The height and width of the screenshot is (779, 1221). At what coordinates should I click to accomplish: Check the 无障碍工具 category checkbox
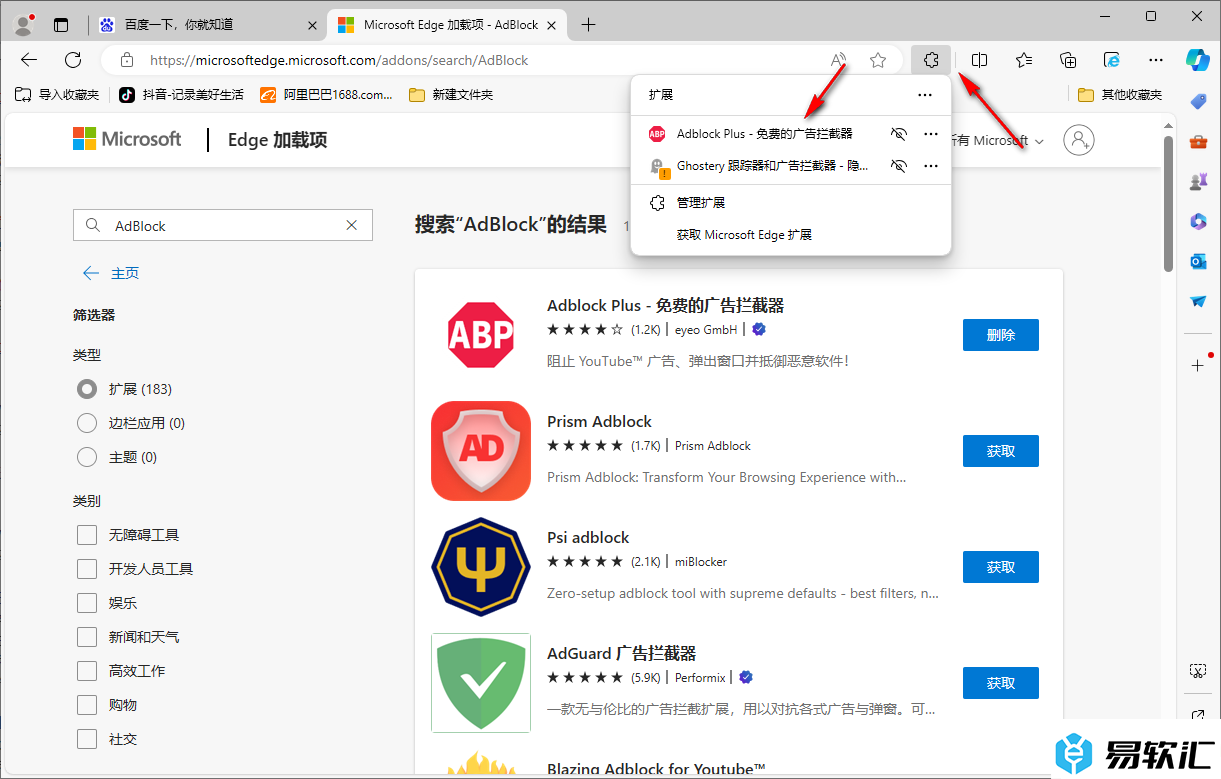coord(87,535)
